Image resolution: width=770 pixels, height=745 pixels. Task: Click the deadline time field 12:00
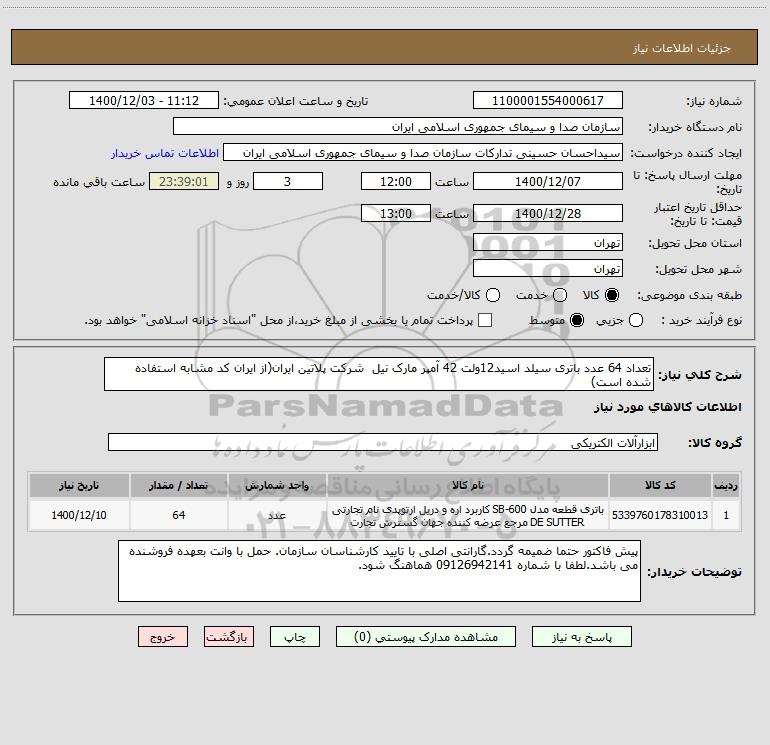[x=396, y=181]
